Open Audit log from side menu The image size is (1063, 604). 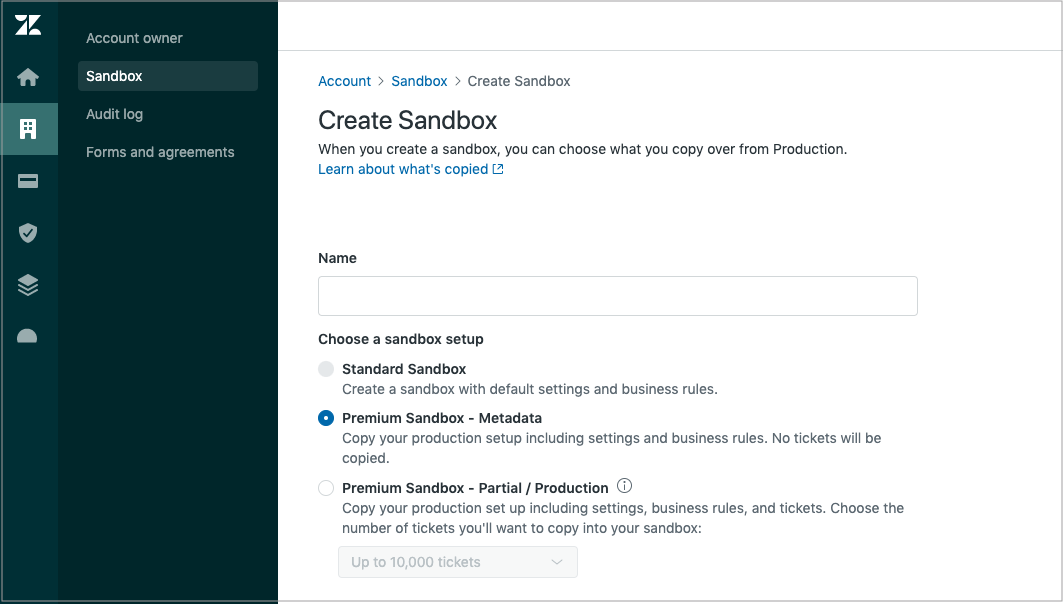pos(114,114)
